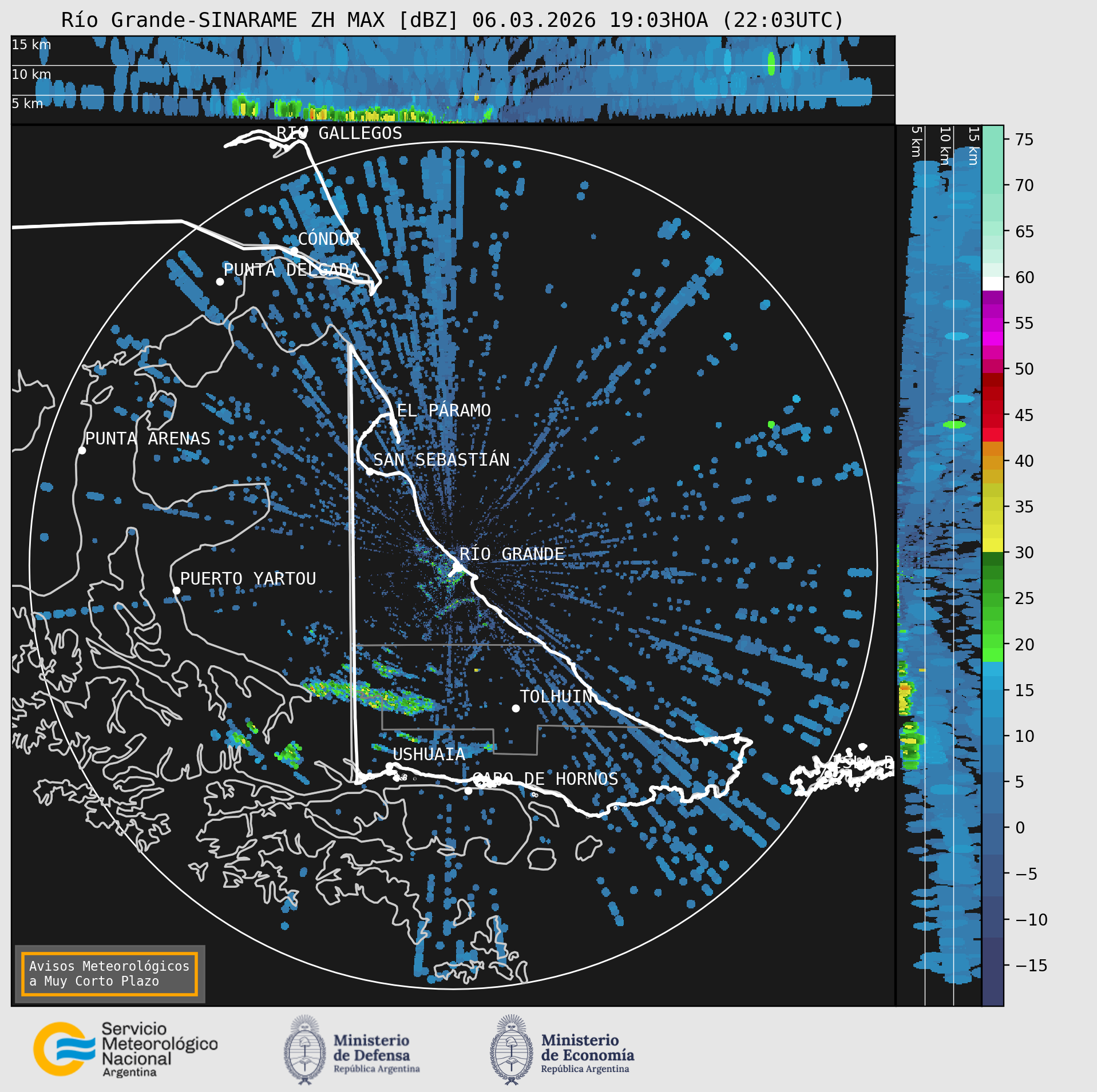Click the TOLHUIN marker dot

516,708
